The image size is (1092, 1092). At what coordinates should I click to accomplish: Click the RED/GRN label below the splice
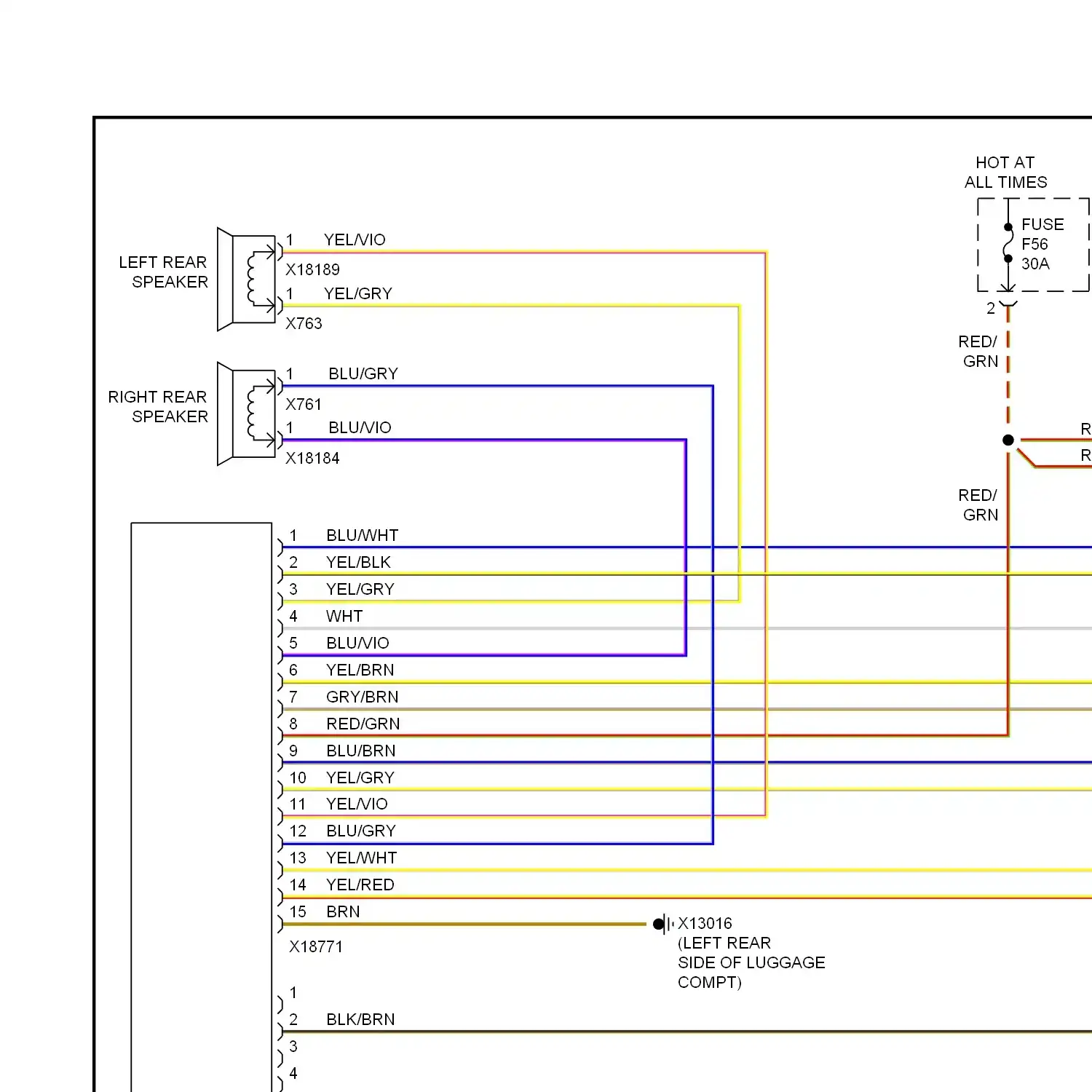point(978,505)
